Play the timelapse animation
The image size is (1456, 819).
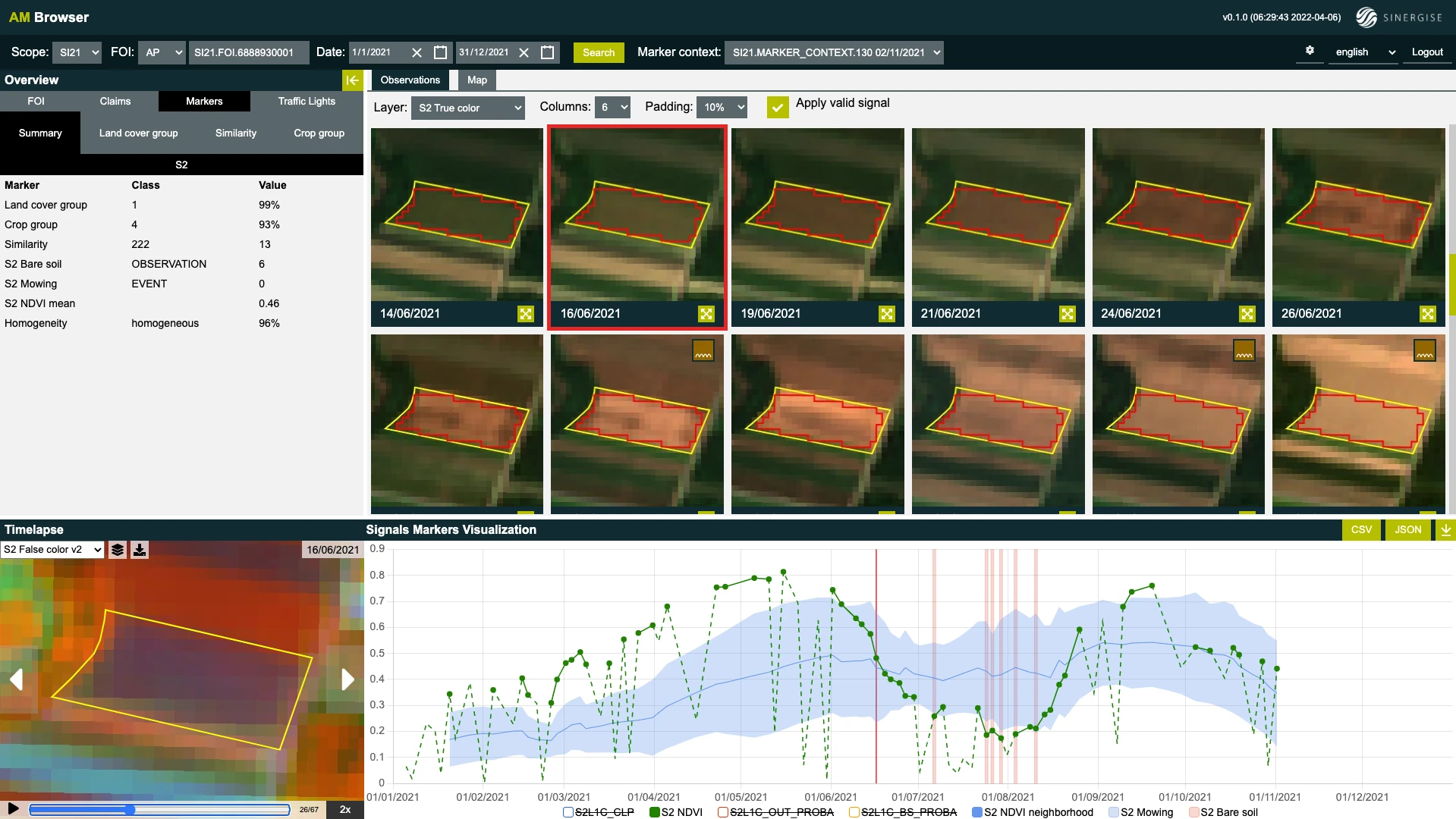pyautogui.click(x=13, y=809)
